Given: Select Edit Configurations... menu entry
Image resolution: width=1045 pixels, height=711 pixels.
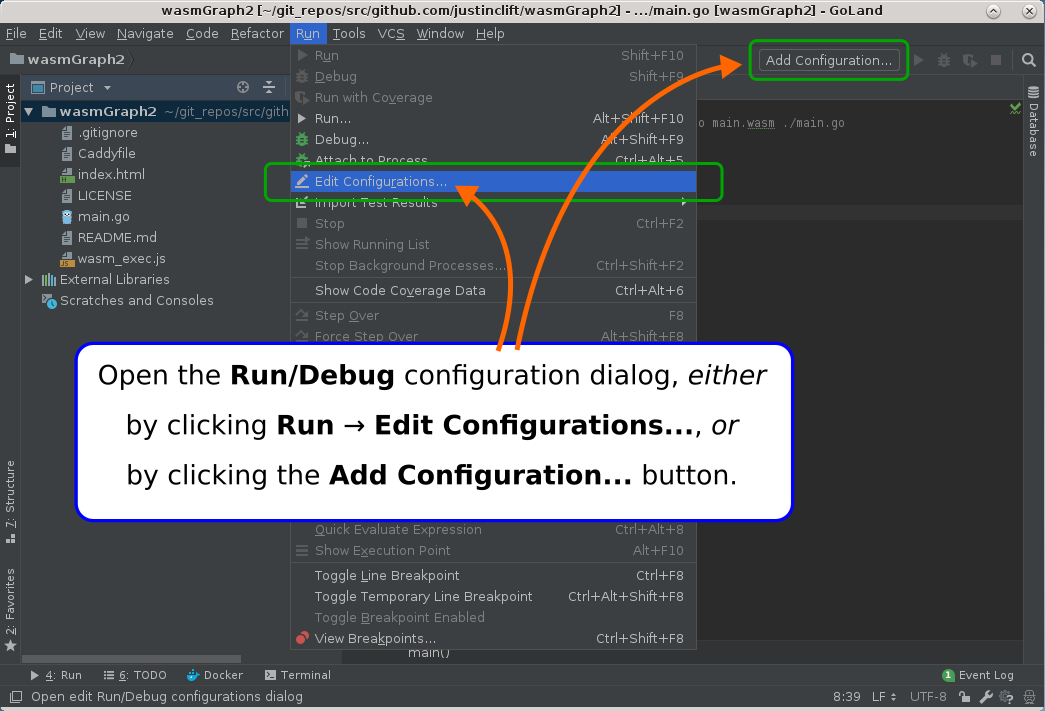Looking at the screenshot, I should (493, 181).
